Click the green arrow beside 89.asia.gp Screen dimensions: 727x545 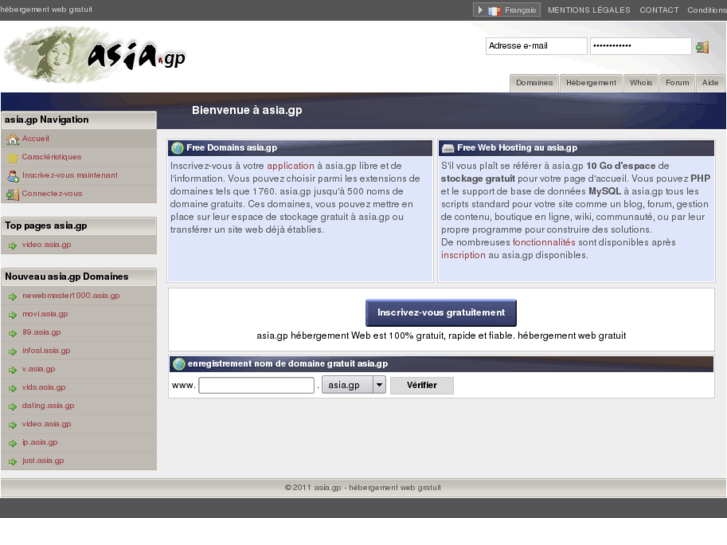13,333
